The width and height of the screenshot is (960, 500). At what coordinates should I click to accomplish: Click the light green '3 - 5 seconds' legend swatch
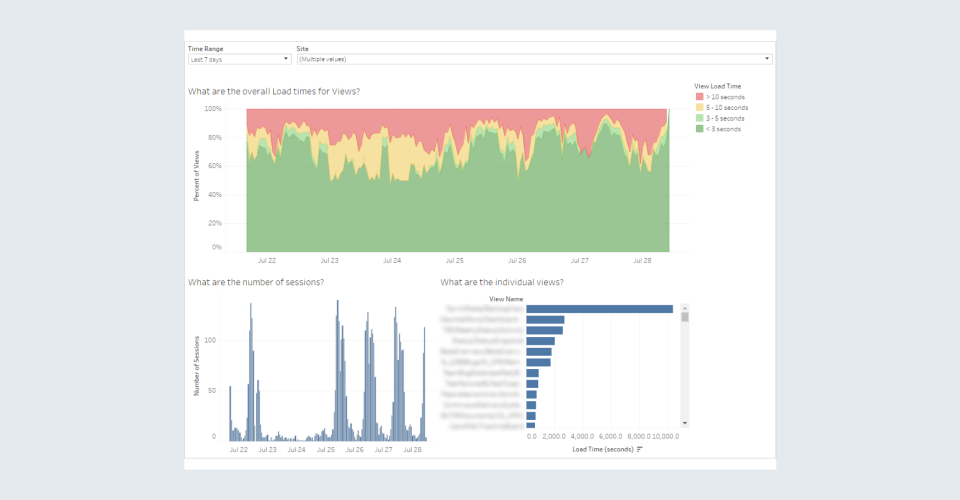click(x=699, y=118)
